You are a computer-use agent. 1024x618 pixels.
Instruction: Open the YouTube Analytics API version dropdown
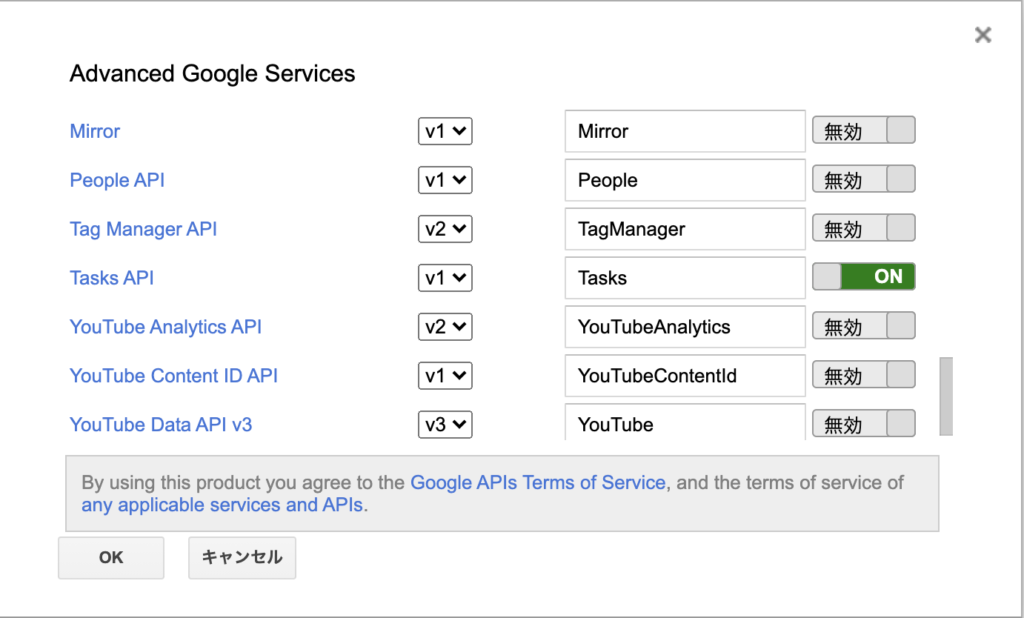click(x=445, y=327)
